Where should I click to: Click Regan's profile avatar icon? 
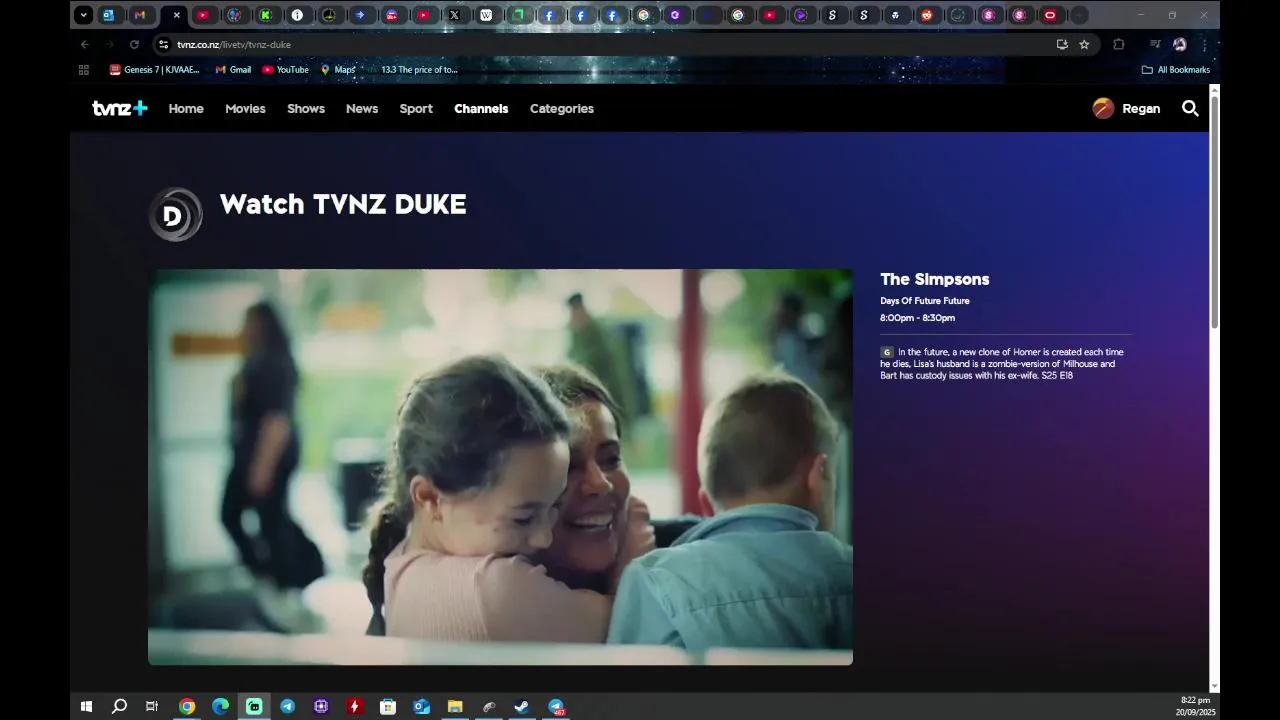tap(1103, 108)
